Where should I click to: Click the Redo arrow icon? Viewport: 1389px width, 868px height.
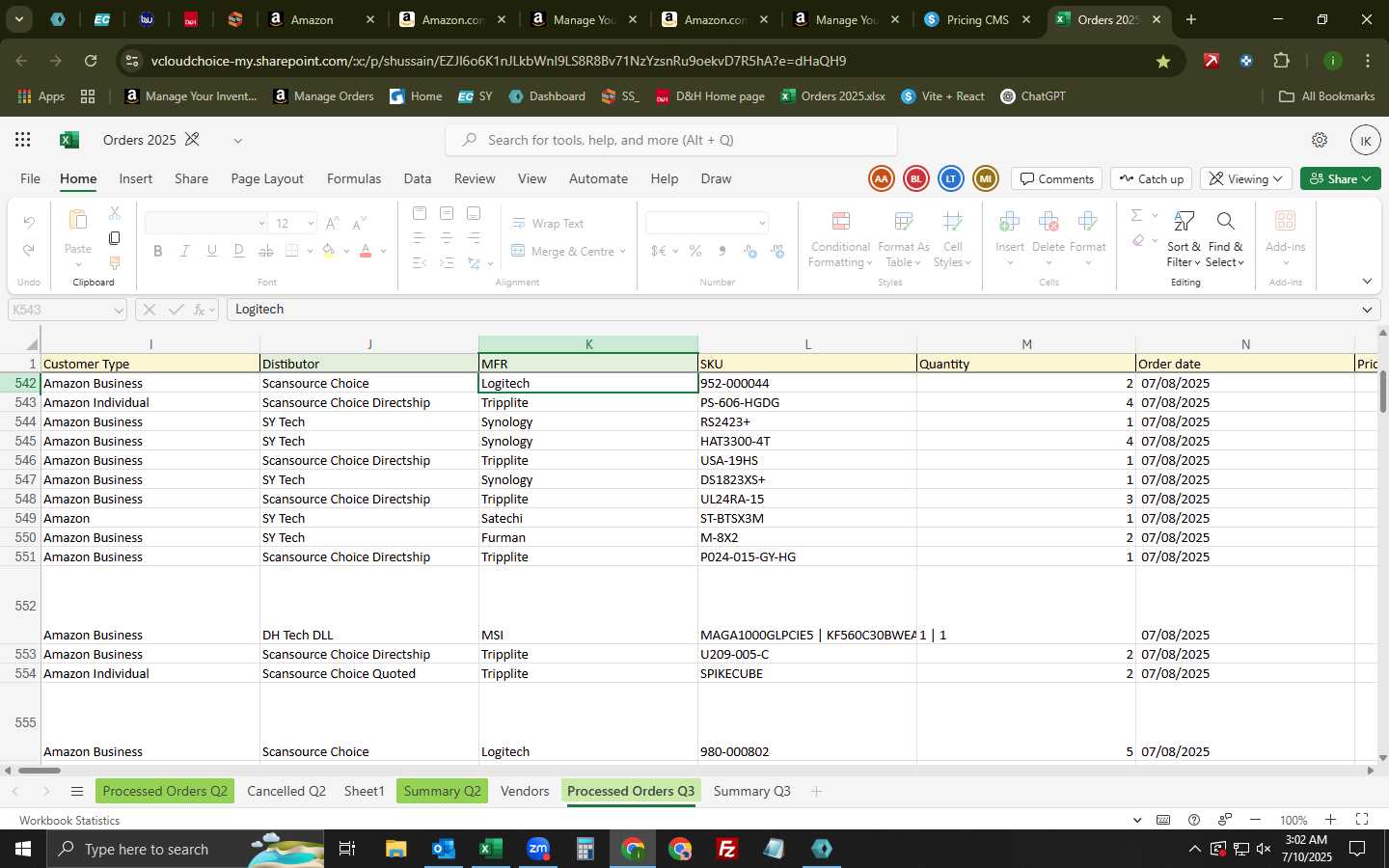29,250
